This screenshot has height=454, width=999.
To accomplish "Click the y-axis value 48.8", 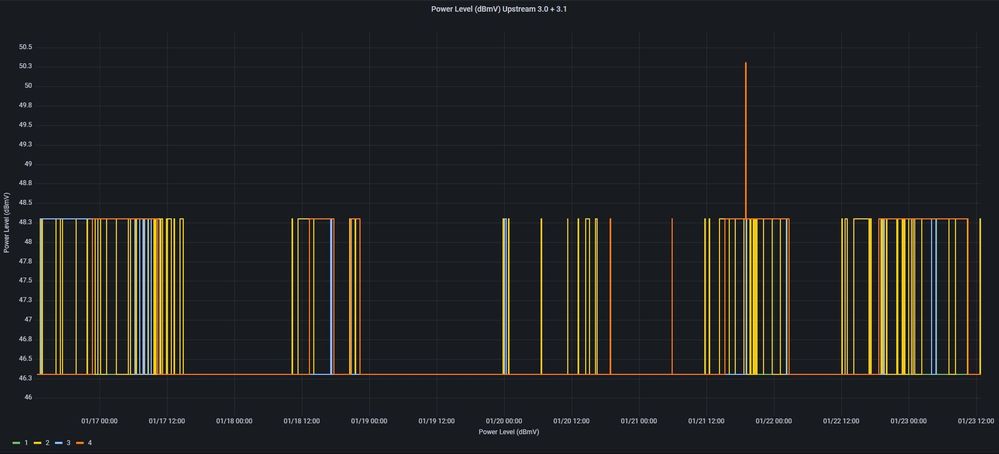I will (25, 183).
